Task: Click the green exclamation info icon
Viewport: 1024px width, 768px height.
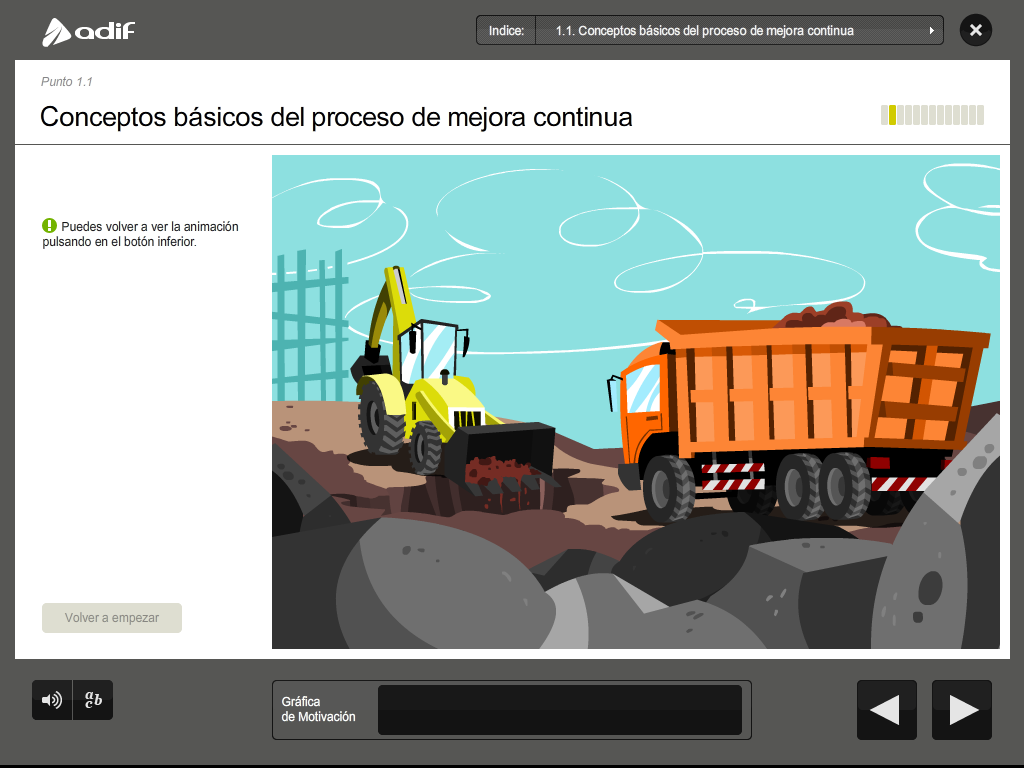Action: tap(49, 226)
